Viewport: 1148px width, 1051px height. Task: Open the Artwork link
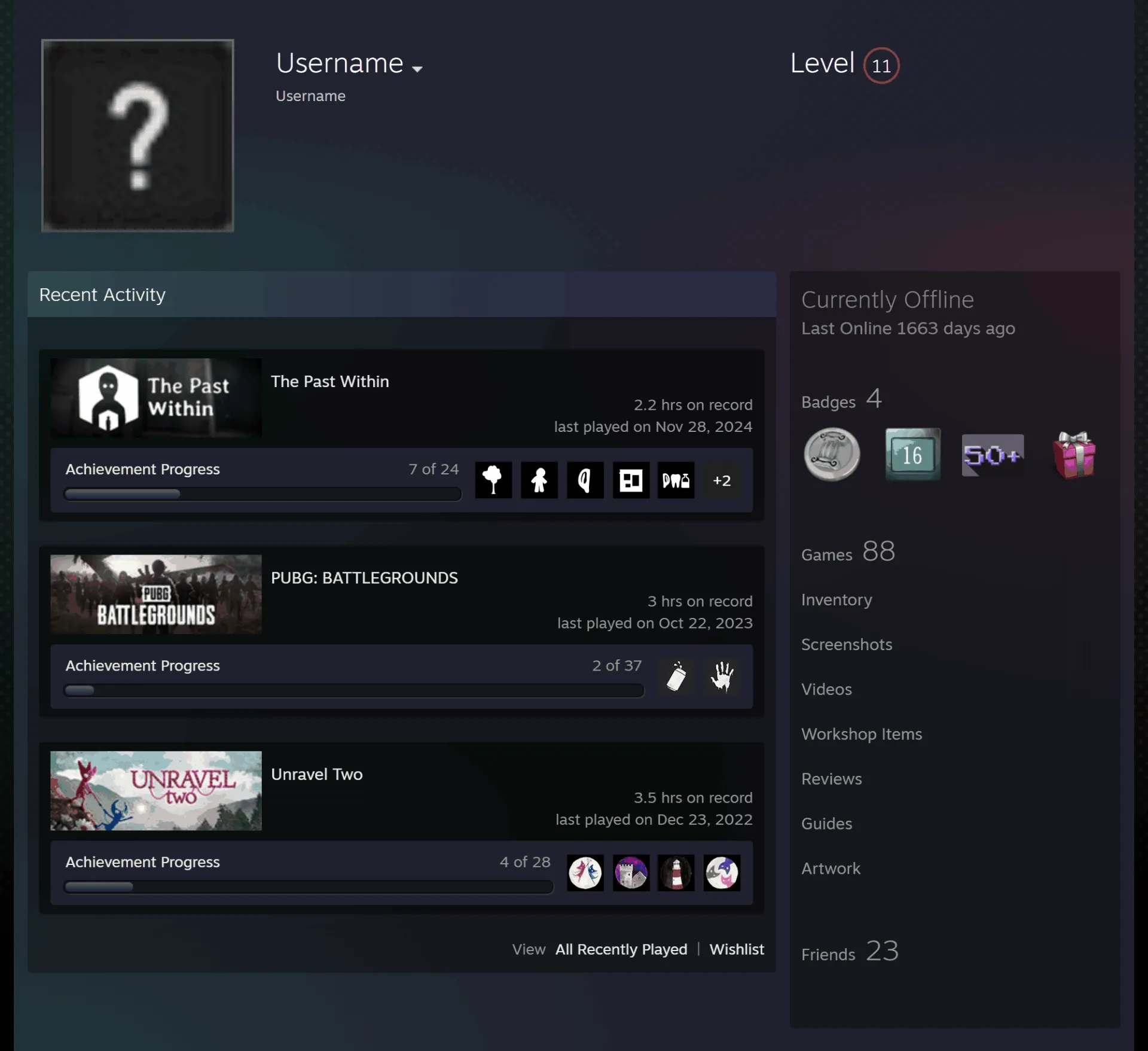click(831, 869)
